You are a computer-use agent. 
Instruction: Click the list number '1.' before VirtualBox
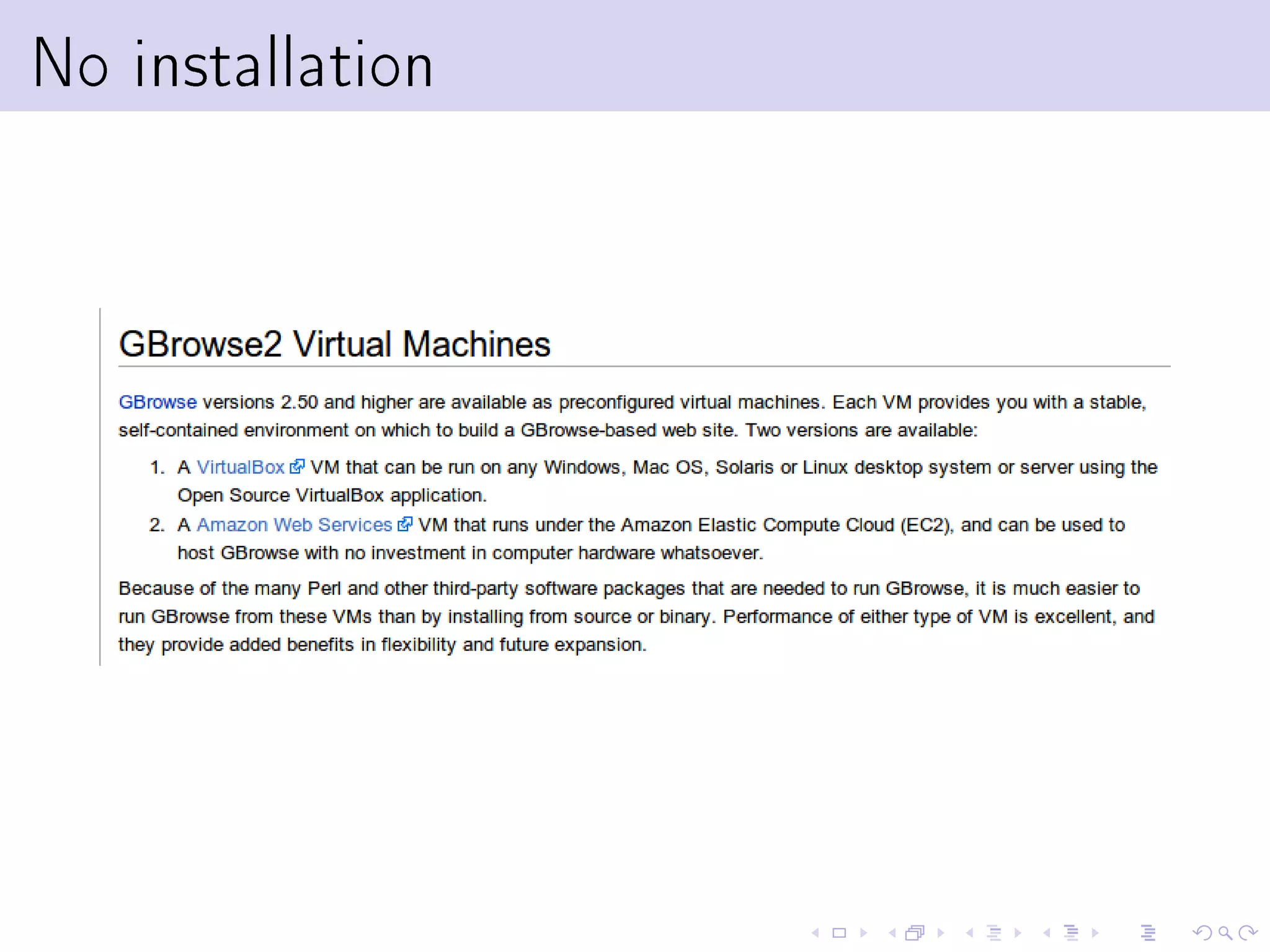point(158,467)
